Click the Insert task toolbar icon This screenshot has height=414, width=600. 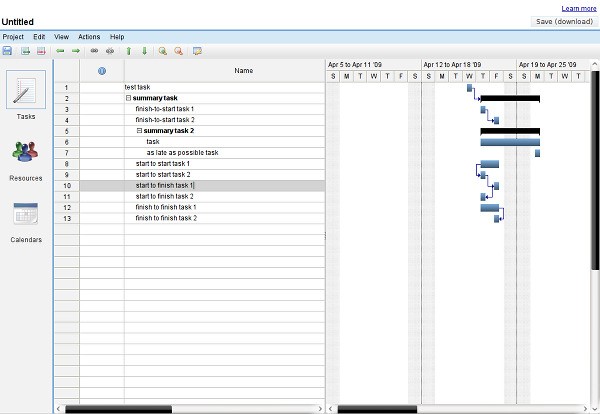point(25,50)
